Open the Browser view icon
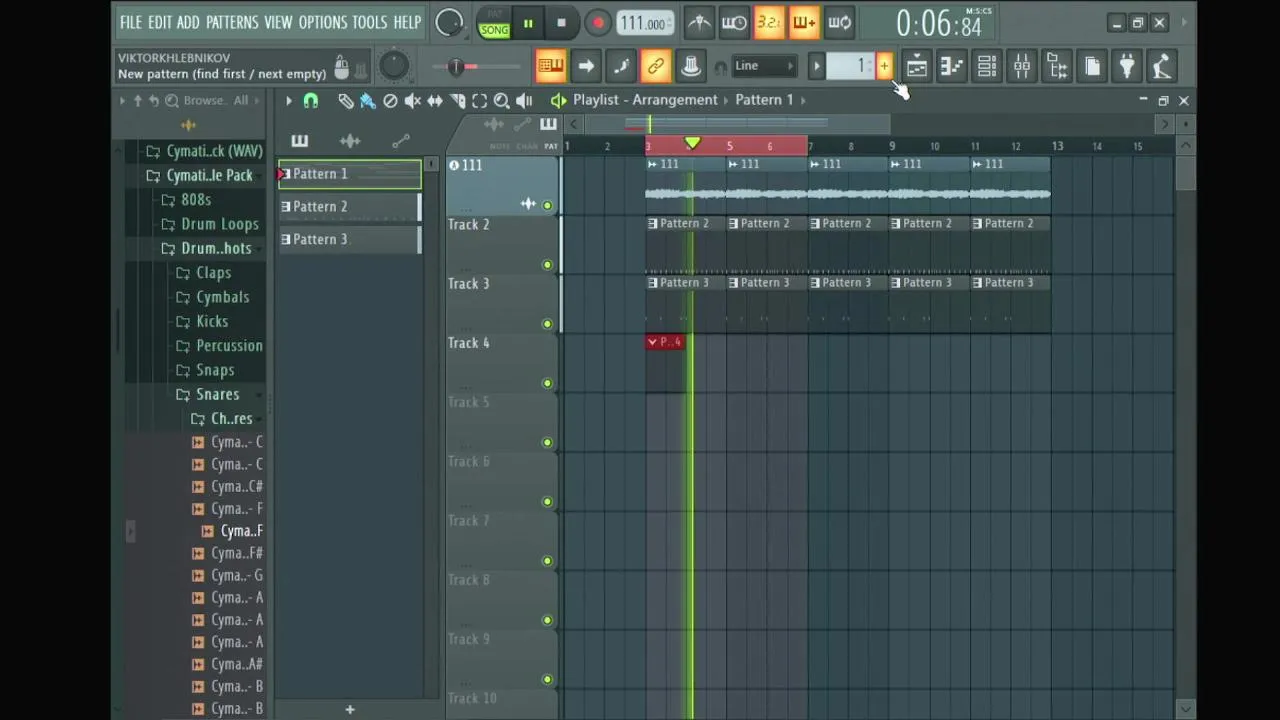The width and height of the screenshot is (1280, 720). 1057,67
